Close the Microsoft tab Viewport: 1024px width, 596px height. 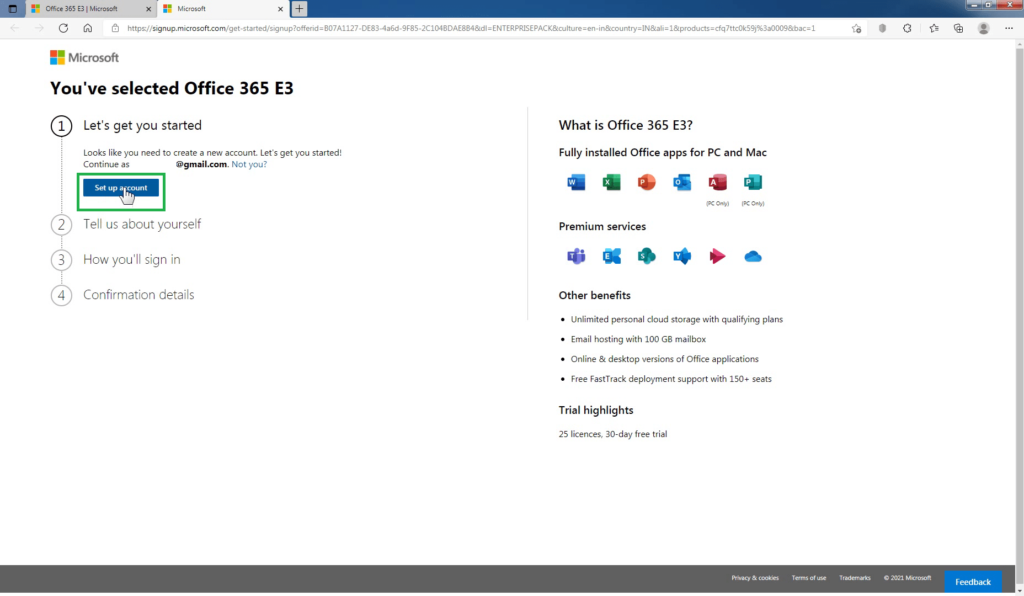pos(280,9)
